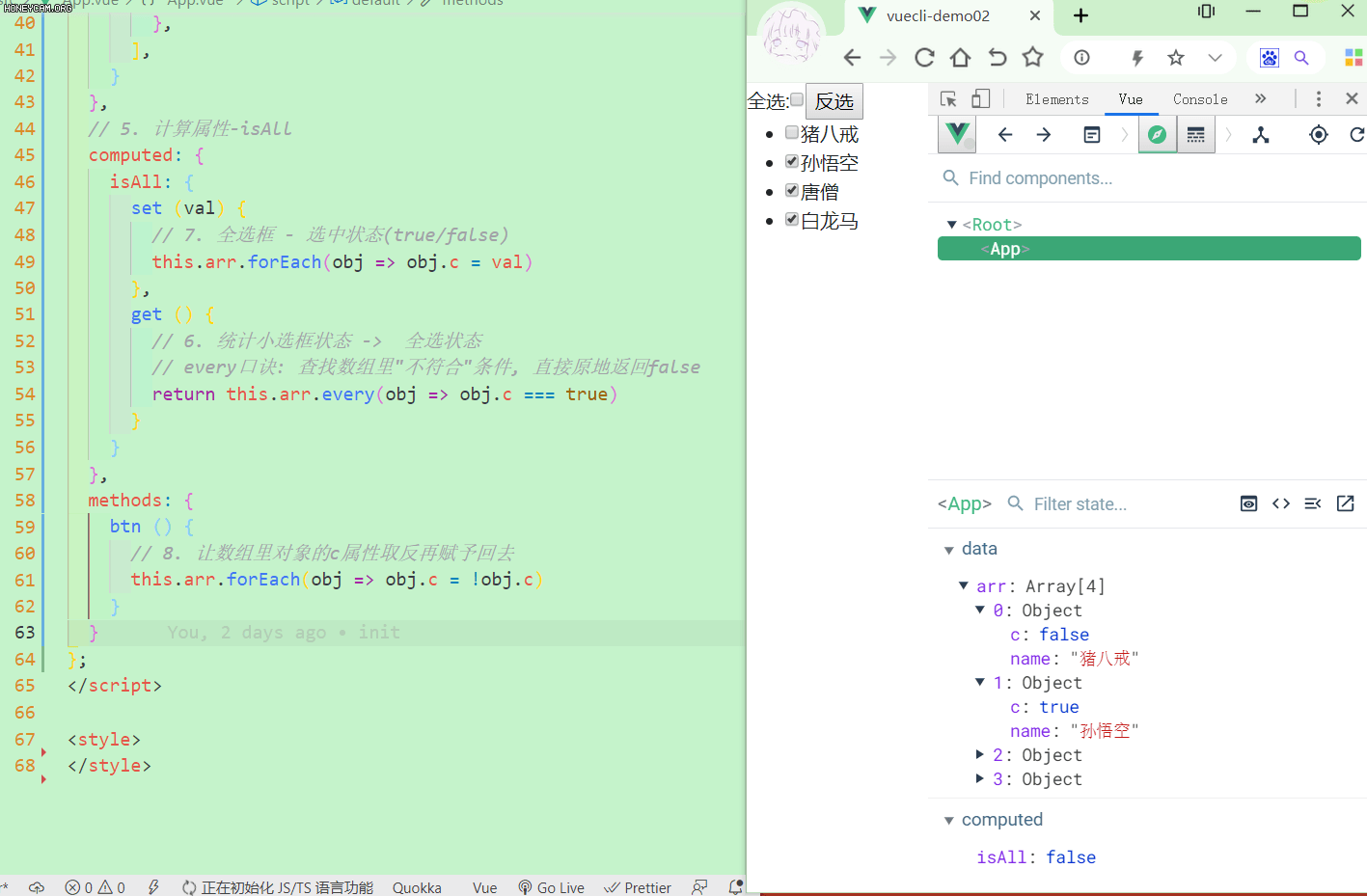The width and height of the screenshot is (1367, 896).
Task: Open errors and warnings count
Action: pyautogui.click(x=95, y=887)
